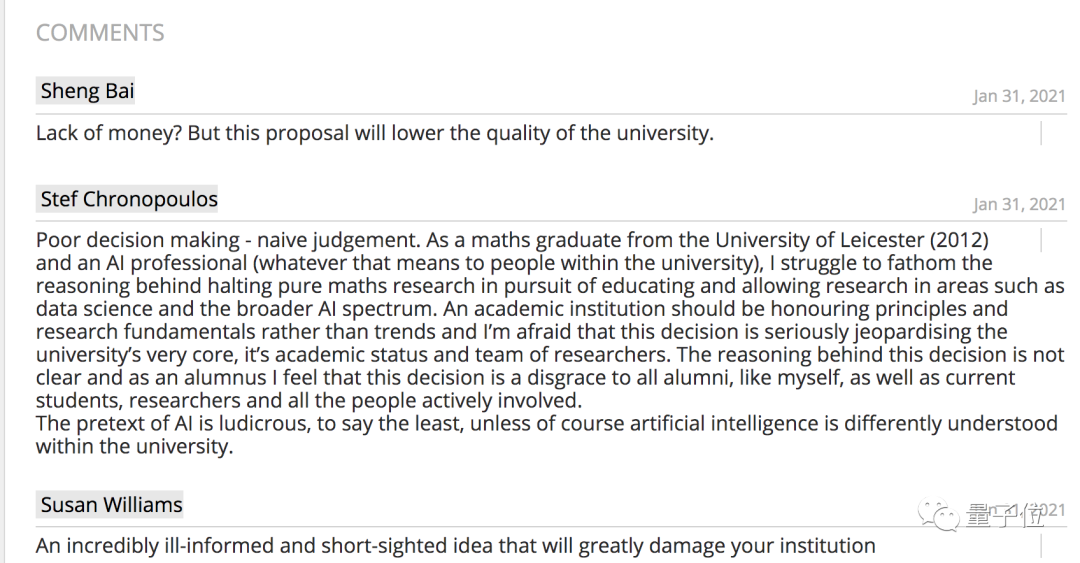Image resolution: width=1080 pixels, height=563 pixels.
Task: Click the vertical bar beside Stef's comment
Action: point(1041,241)
